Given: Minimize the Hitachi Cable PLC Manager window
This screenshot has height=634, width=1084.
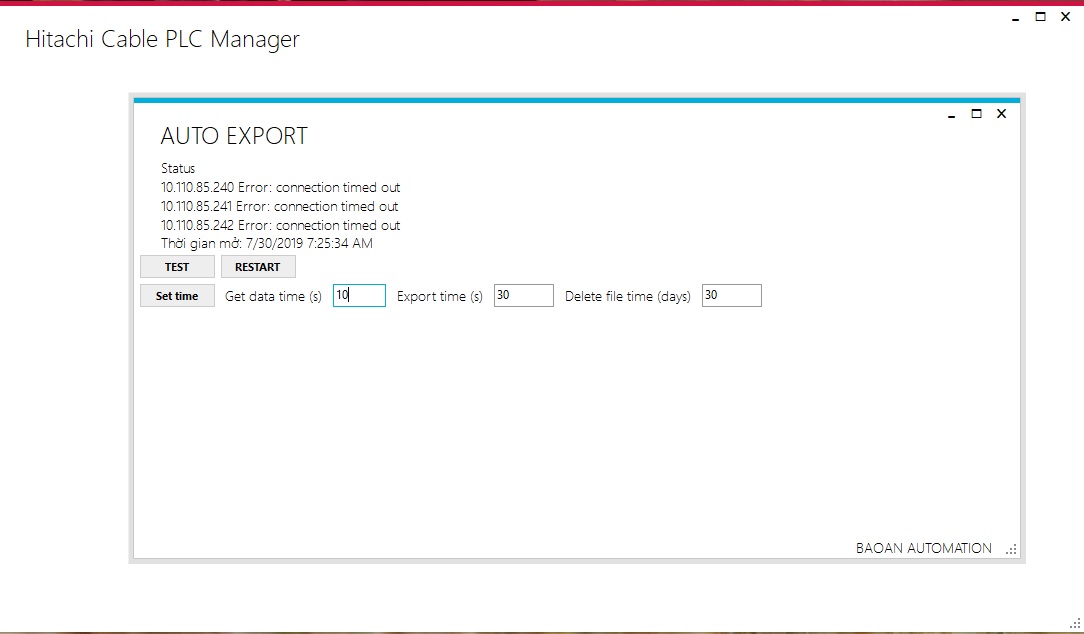Looking at the screenshot, I should click(x=1015, y=18).
